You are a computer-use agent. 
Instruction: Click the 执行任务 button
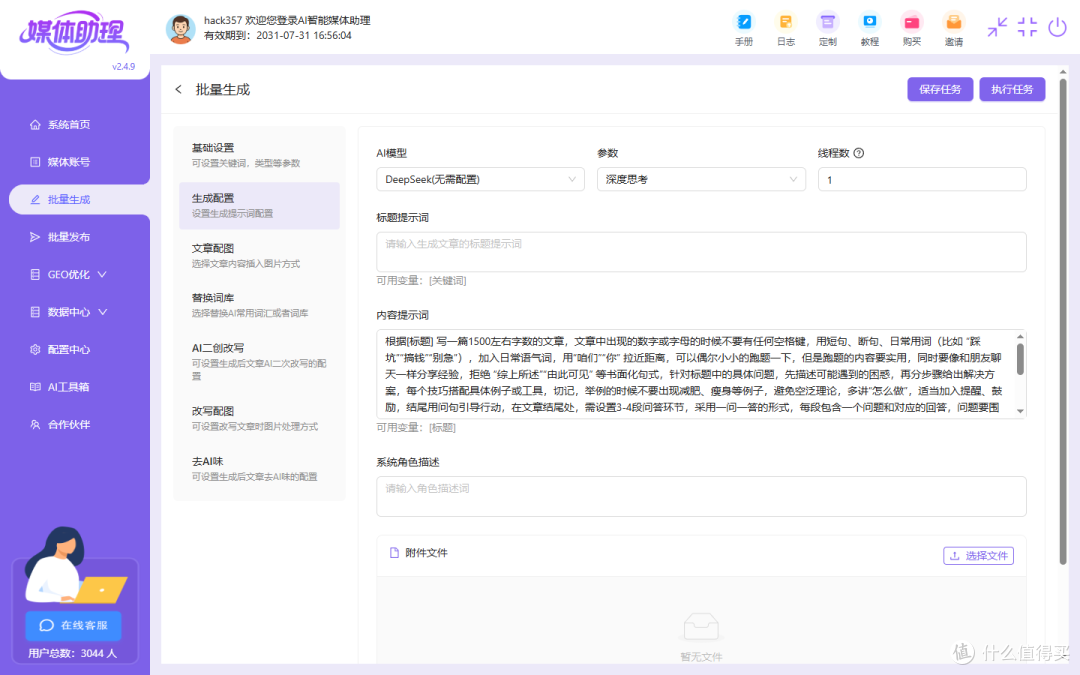click(x=1012, y=90)
